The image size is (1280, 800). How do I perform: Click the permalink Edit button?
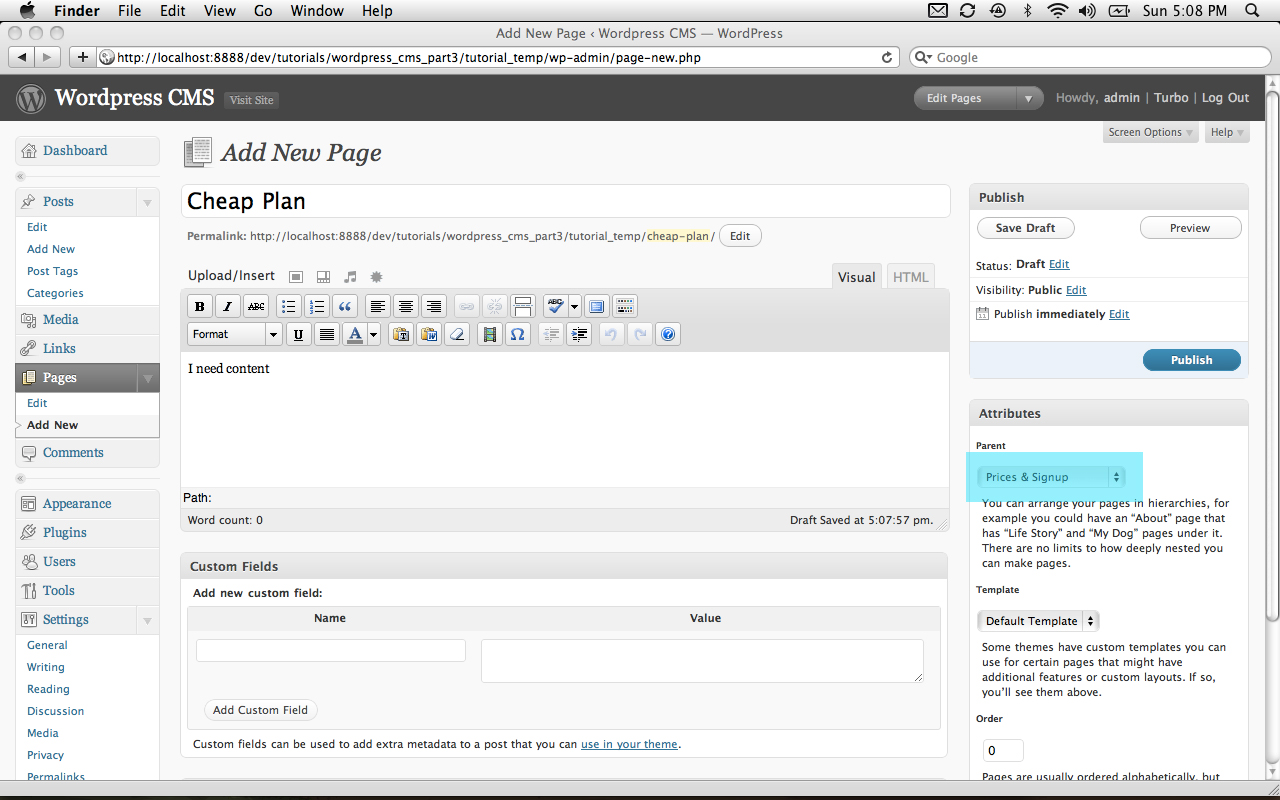(x=740, y=236)
